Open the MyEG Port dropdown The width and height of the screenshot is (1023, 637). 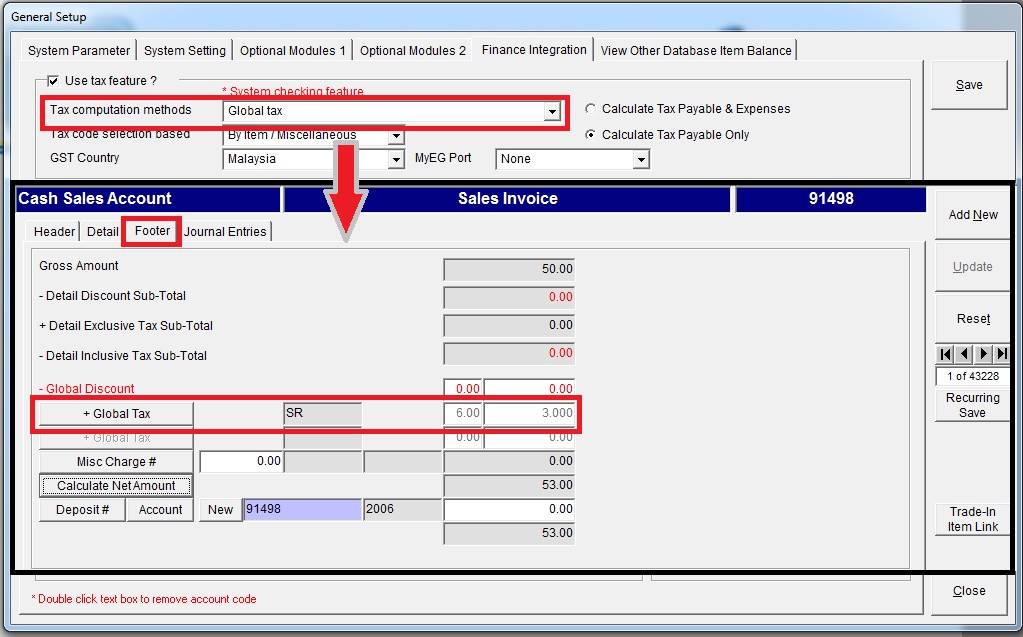(641, 159)
